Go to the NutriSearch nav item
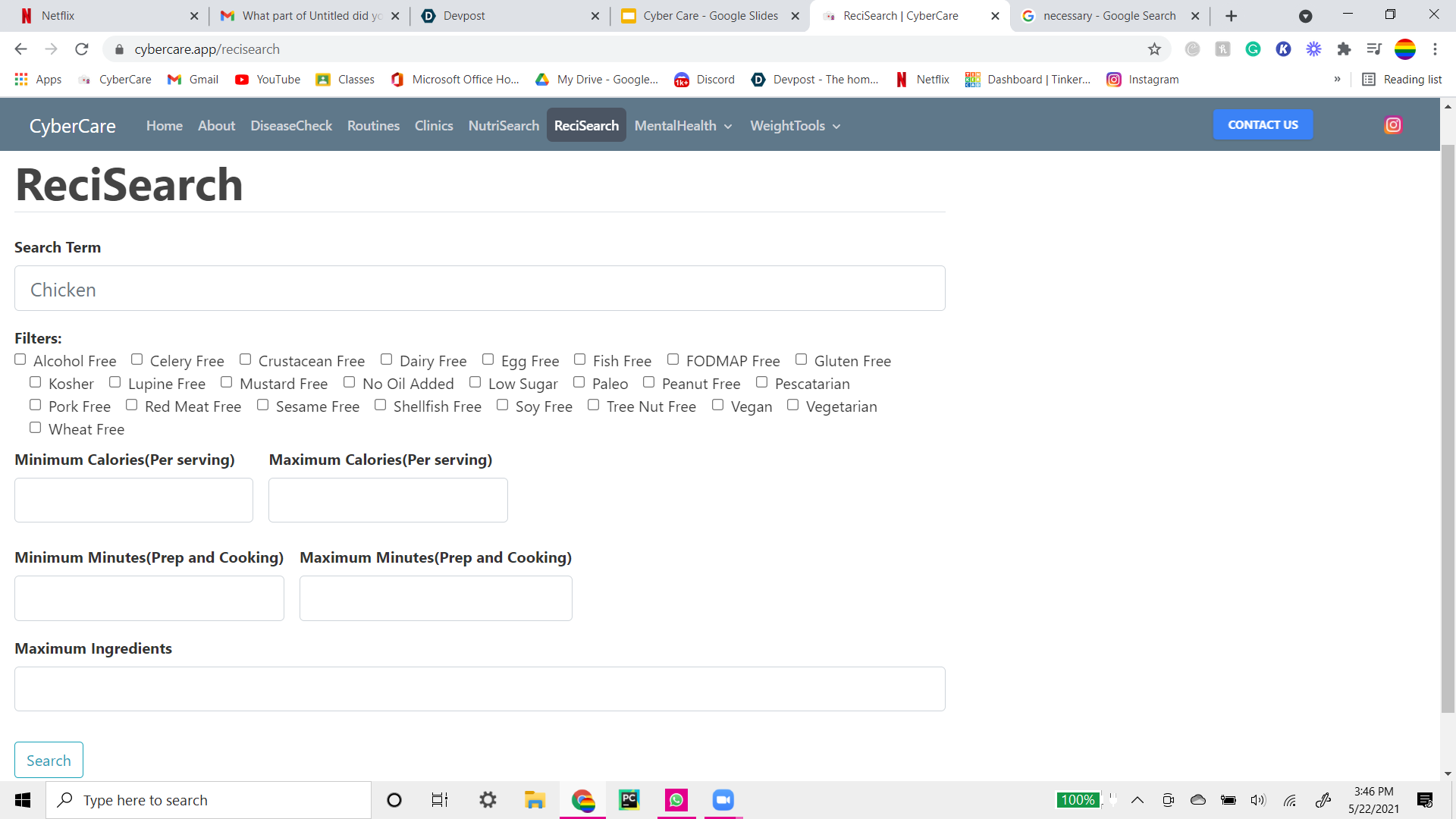 (x=504, y=126)
